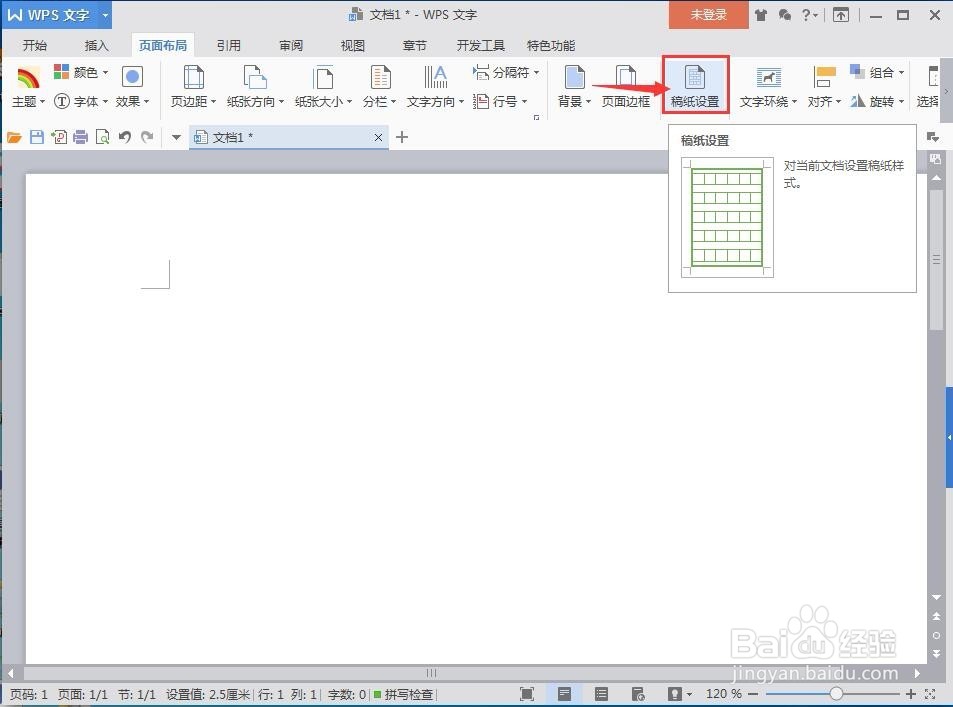Open the help question mark menu

[809, 15]
